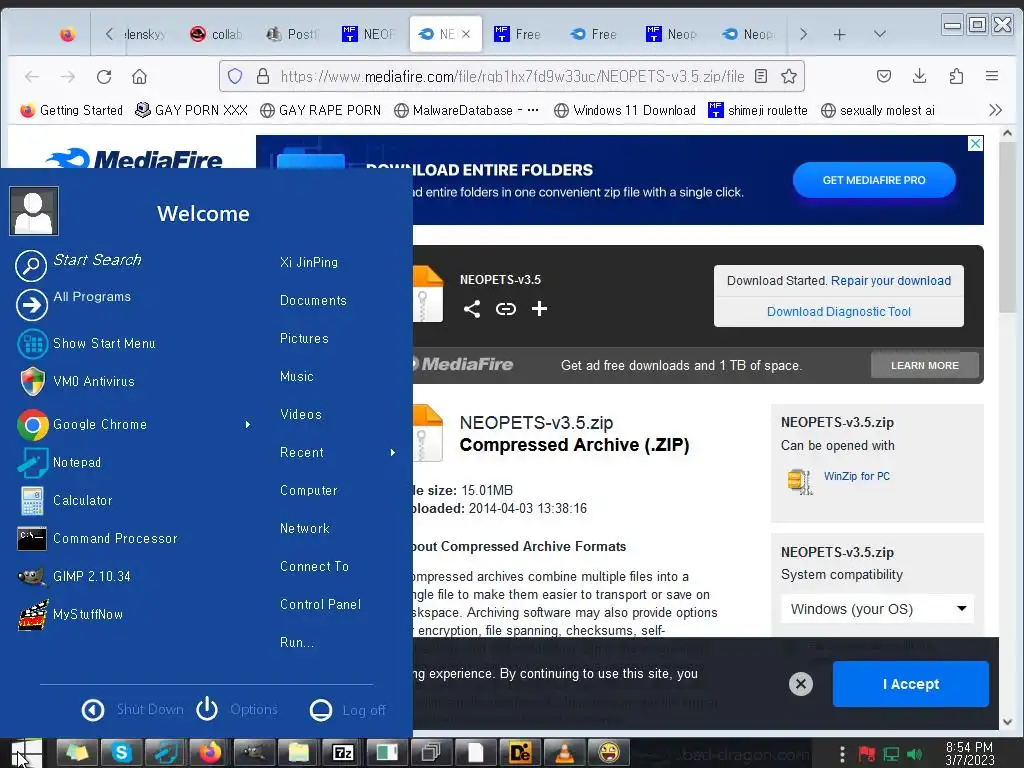1024x768 pixels.
Task: Show more bookmarks with double chevron
Action: tap(995, 110)
